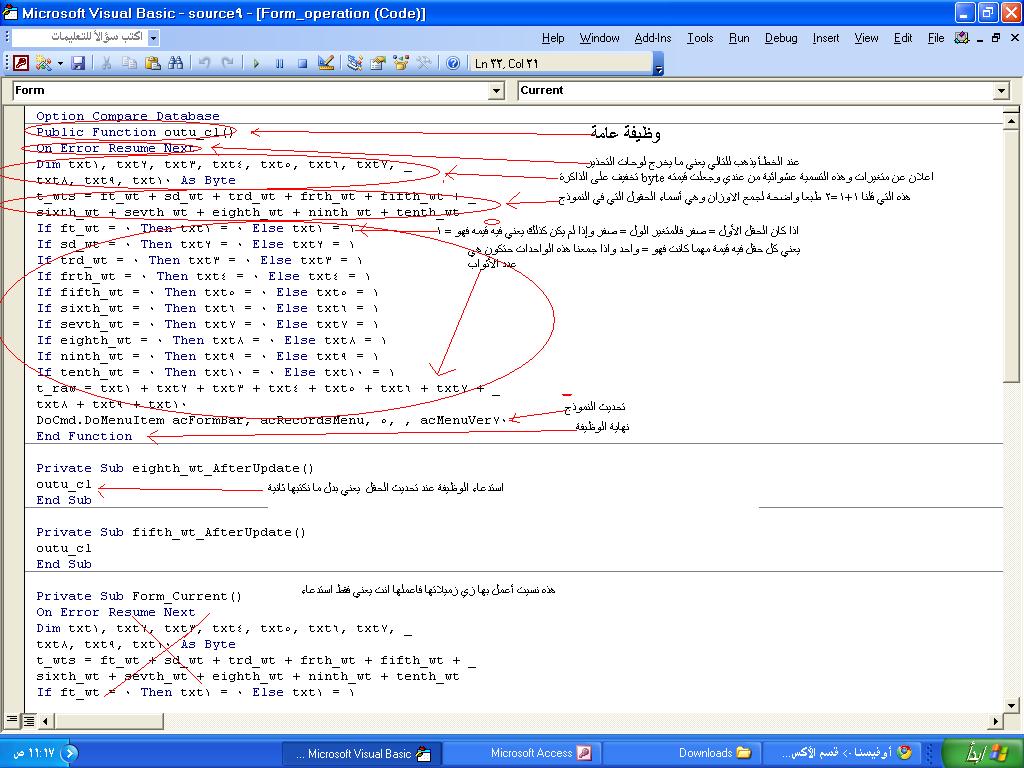Save the project with the floppy icon
This screenshot has height=768, width=1024.
[x=78, y=63]
